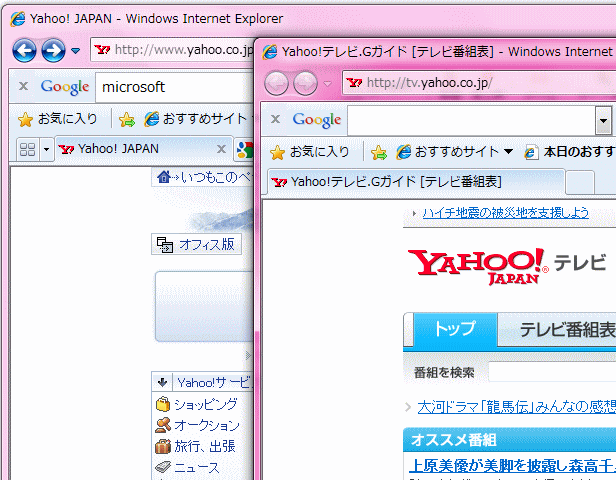Open おすすめサイト dropdown in Yahoo!テレビ window
Screen dimensions: 616x480
tap(455, 152)
